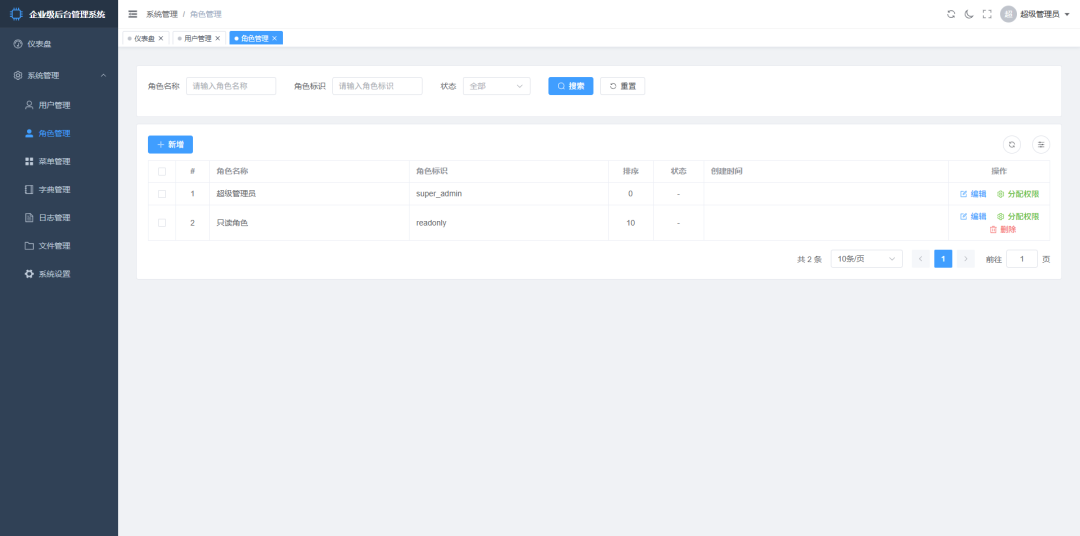This screenshot has height=536, width=1080.
Task: Click 系统管理 in the breadcrumb
Action: point(162,14)
